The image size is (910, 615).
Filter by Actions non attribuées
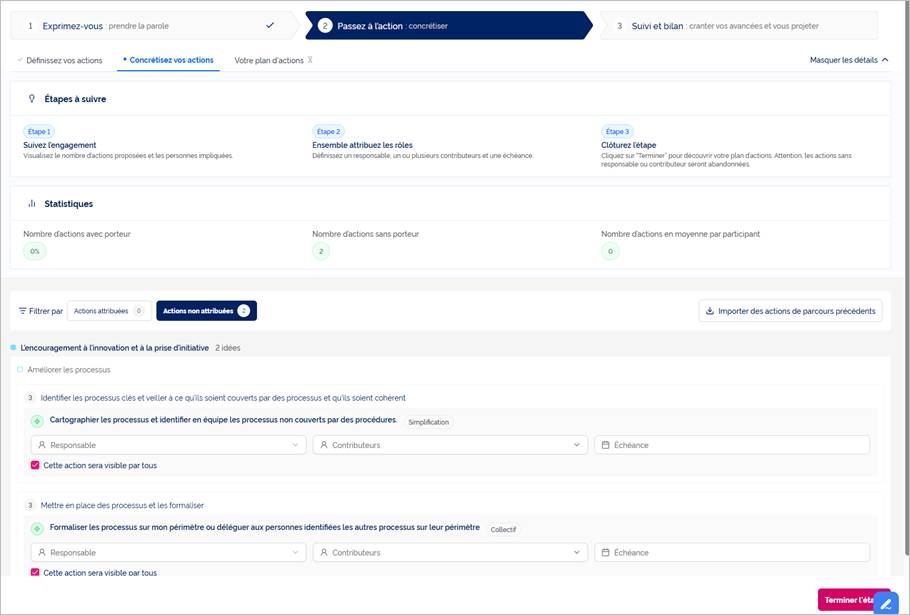[x=207, y=311]
